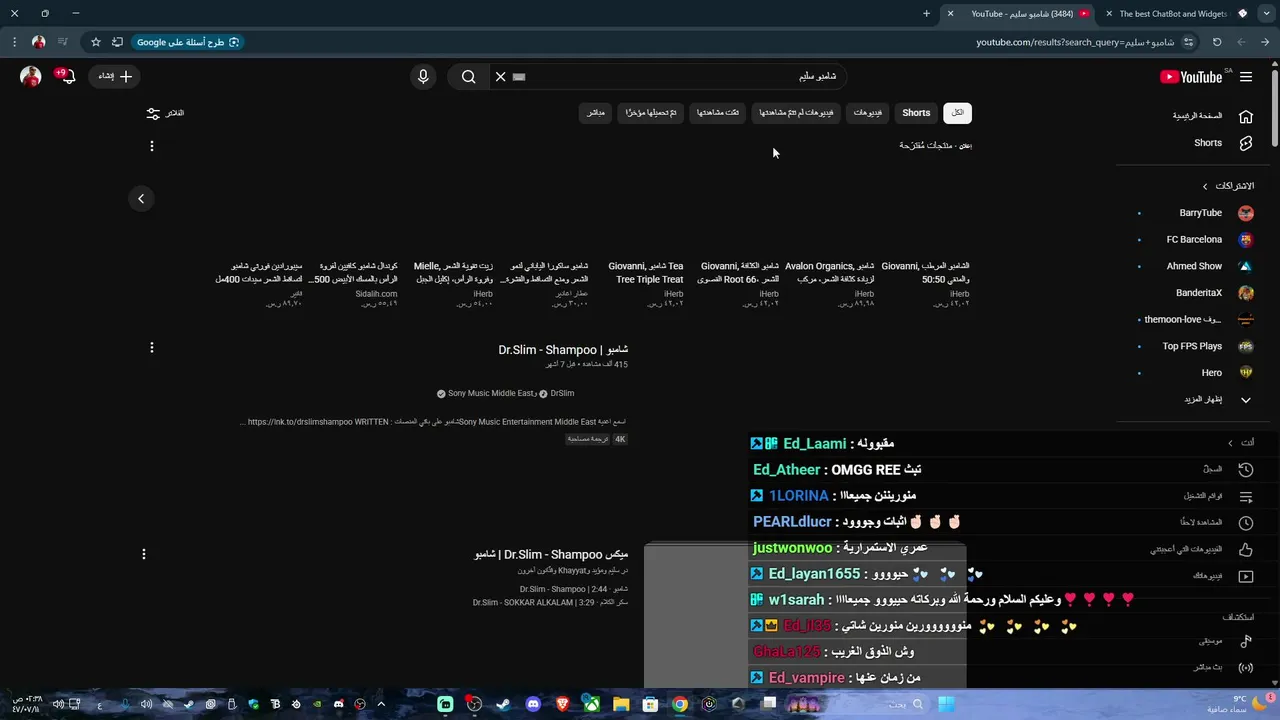Open options for Dr.Slim - Shampoo video
Viewport: 1280px width, 720px height.
[152, 348]
